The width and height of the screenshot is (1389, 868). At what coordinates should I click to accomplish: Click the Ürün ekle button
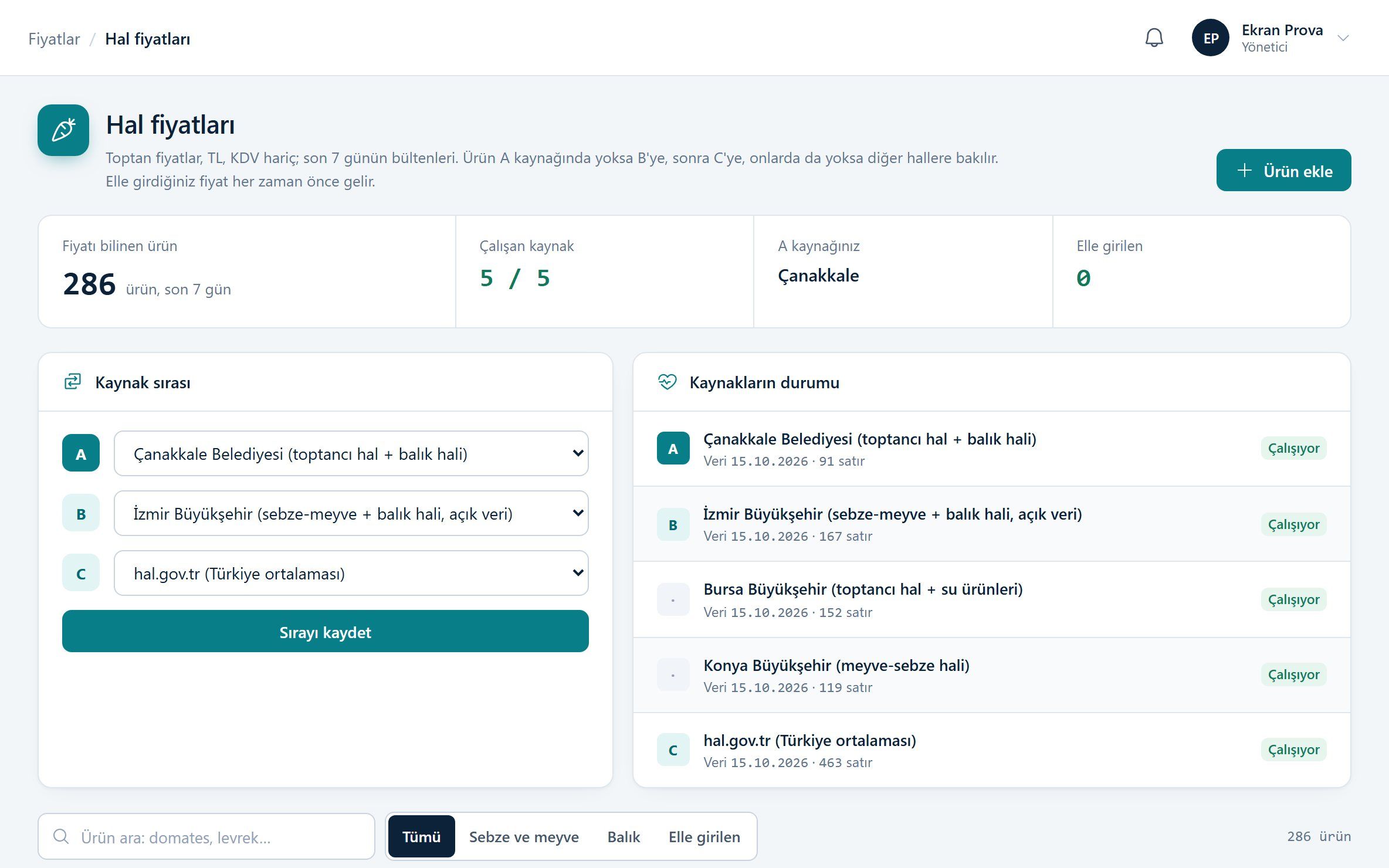[x=1283, y=171]
